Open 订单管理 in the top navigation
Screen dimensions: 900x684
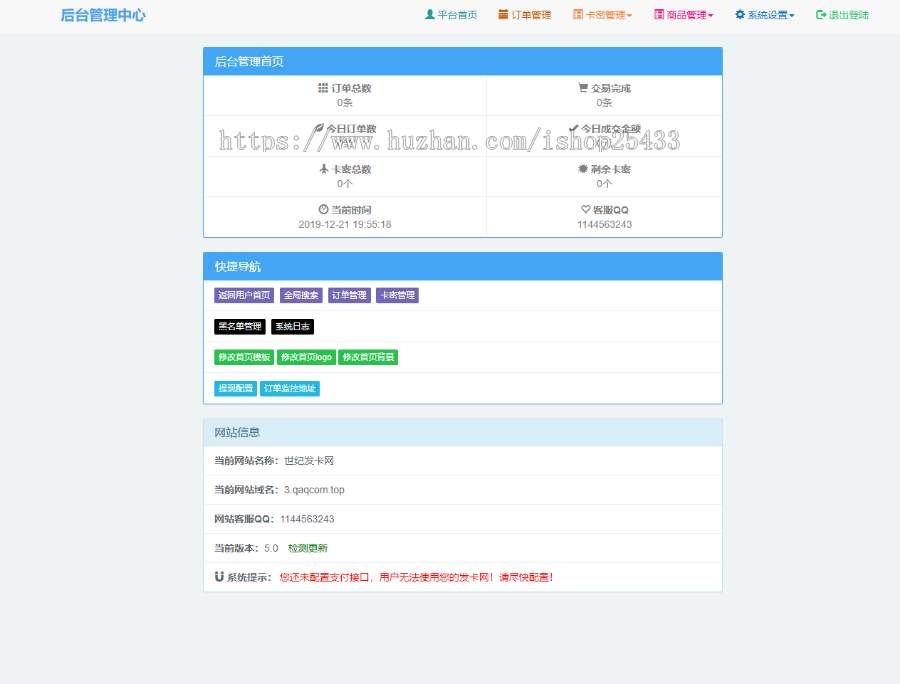[525, 15]
